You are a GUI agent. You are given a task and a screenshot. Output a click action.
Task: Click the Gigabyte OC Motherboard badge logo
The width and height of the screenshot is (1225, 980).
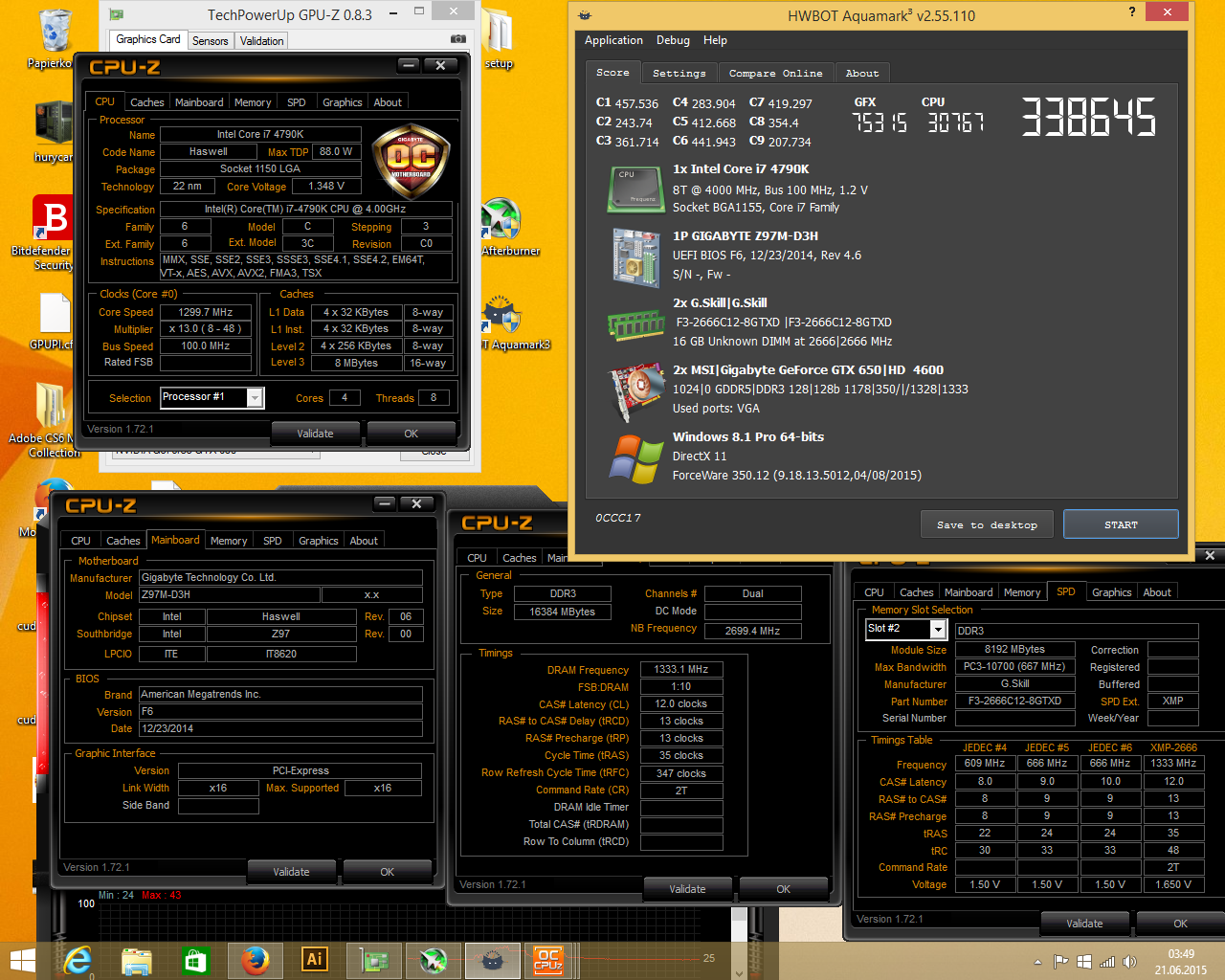click(410, 161)
